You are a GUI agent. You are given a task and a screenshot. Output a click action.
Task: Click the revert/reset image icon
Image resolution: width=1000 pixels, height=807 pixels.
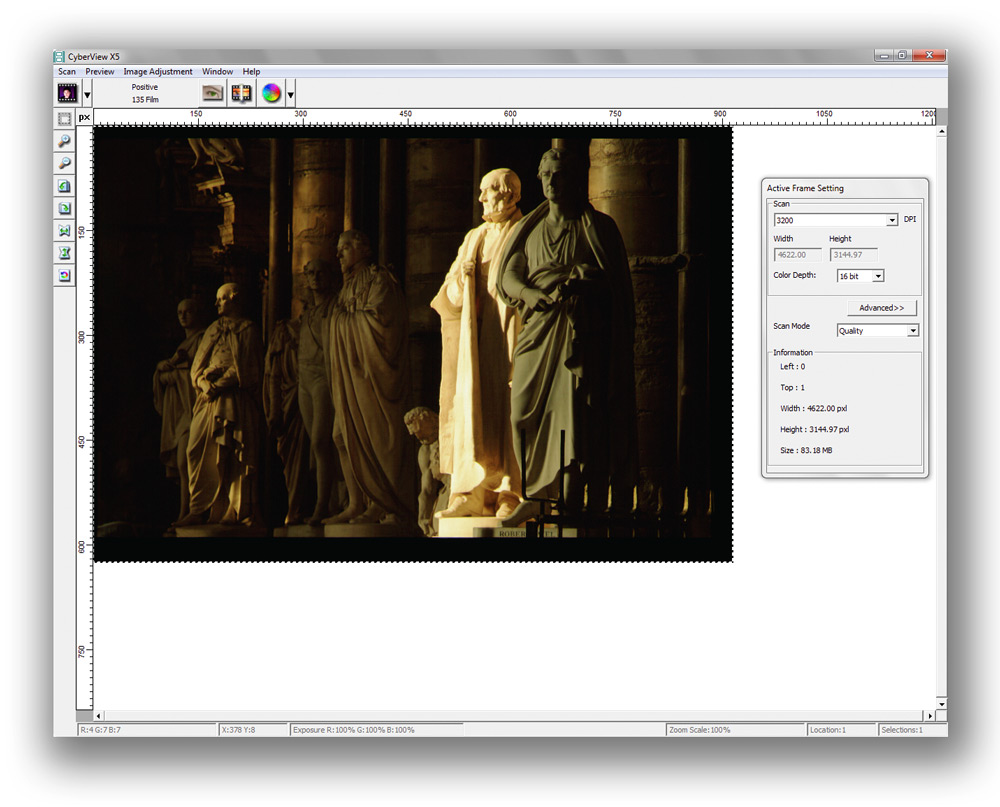[64, 276]
